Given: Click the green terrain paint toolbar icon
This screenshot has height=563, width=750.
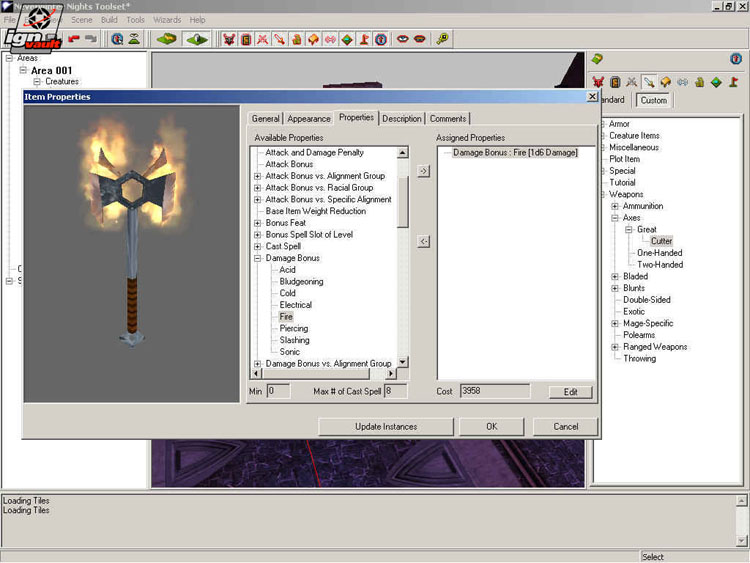Looking at the screenshot, I should 166,39.
